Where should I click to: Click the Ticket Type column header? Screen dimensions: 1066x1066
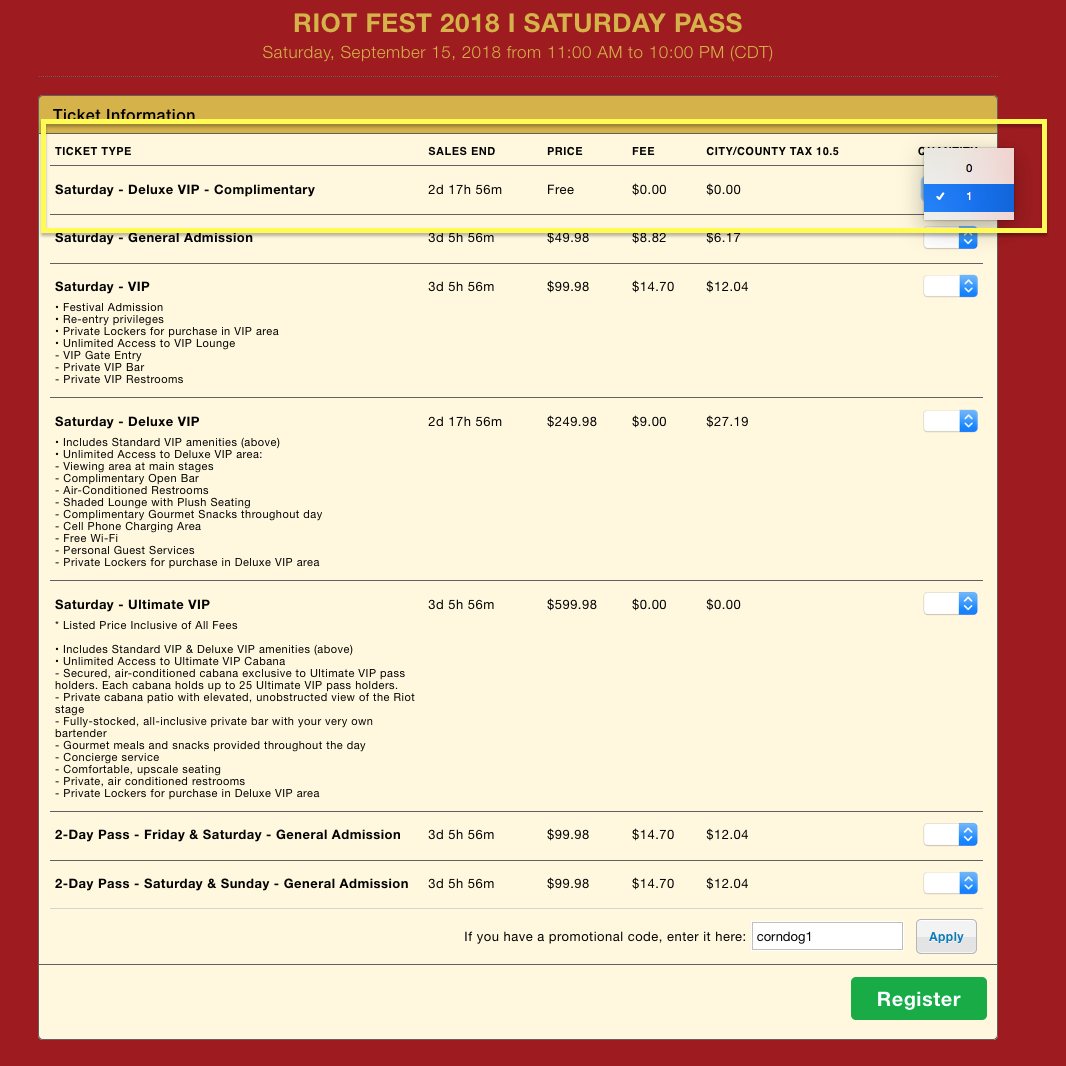(x=93, y=151)
